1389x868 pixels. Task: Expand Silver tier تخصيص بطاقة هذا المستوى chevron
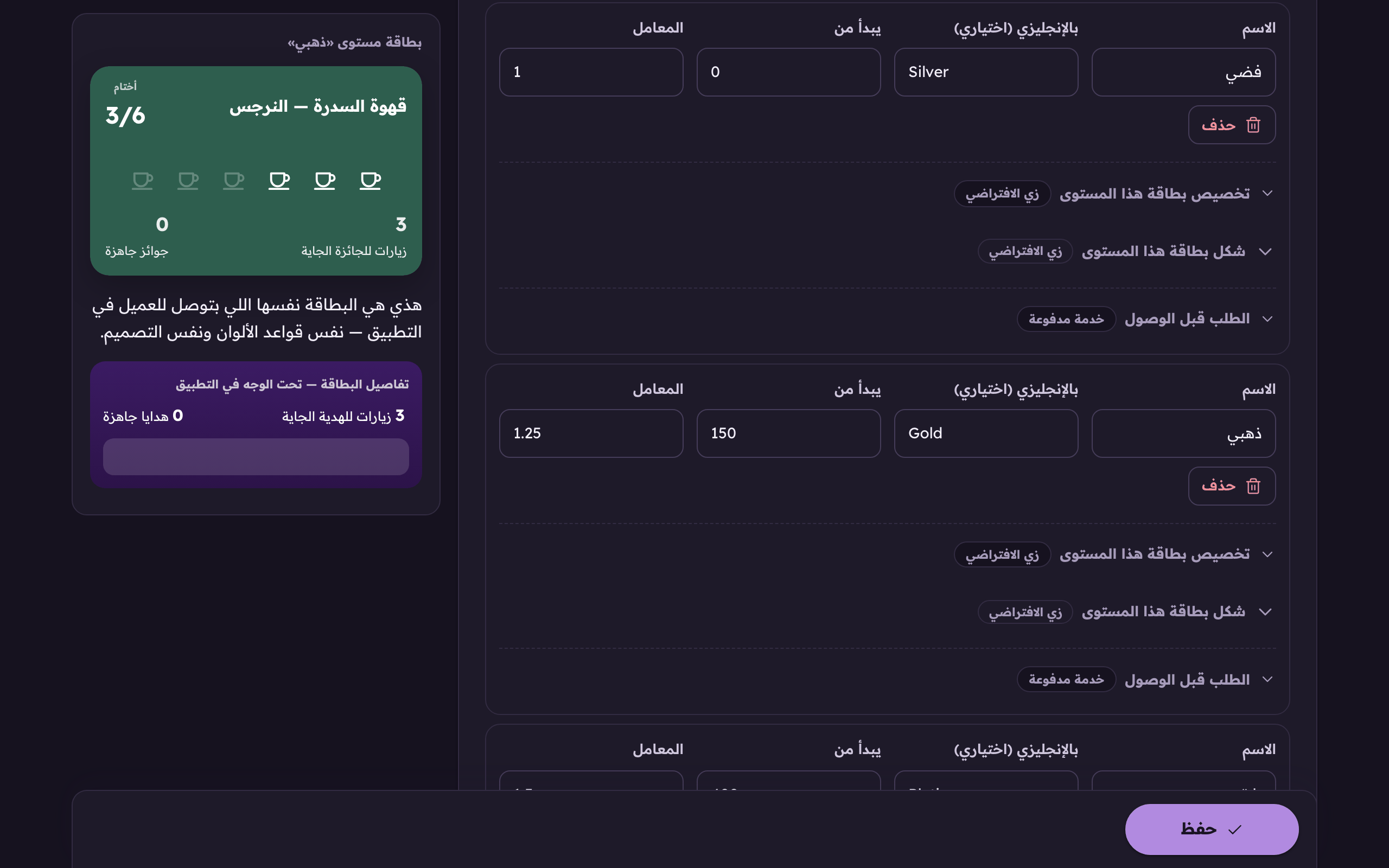[1267, 194]
